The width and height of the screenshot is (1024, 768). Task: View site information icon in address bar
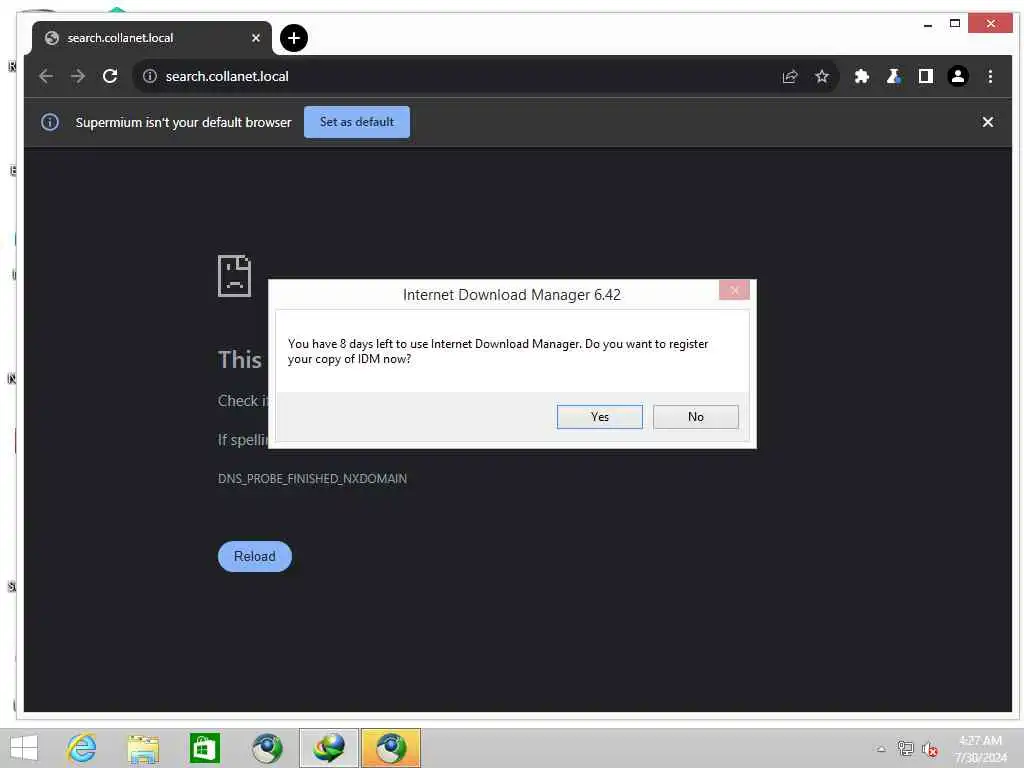click(x=150, y=76)
